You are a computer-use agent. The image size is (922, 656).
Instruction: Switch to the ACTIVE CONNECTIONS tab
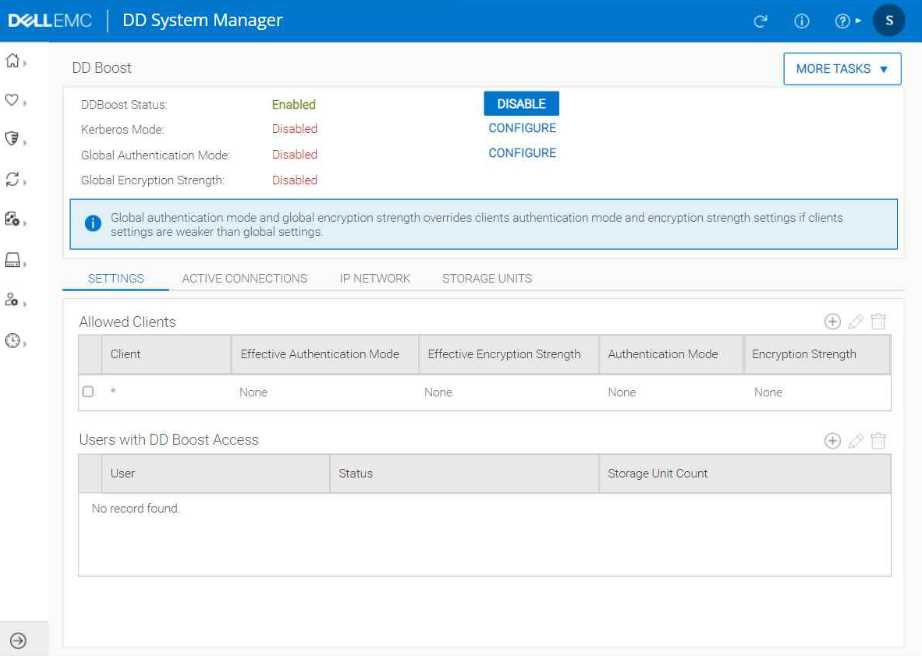pyautogui.click(x=244, y=279)
